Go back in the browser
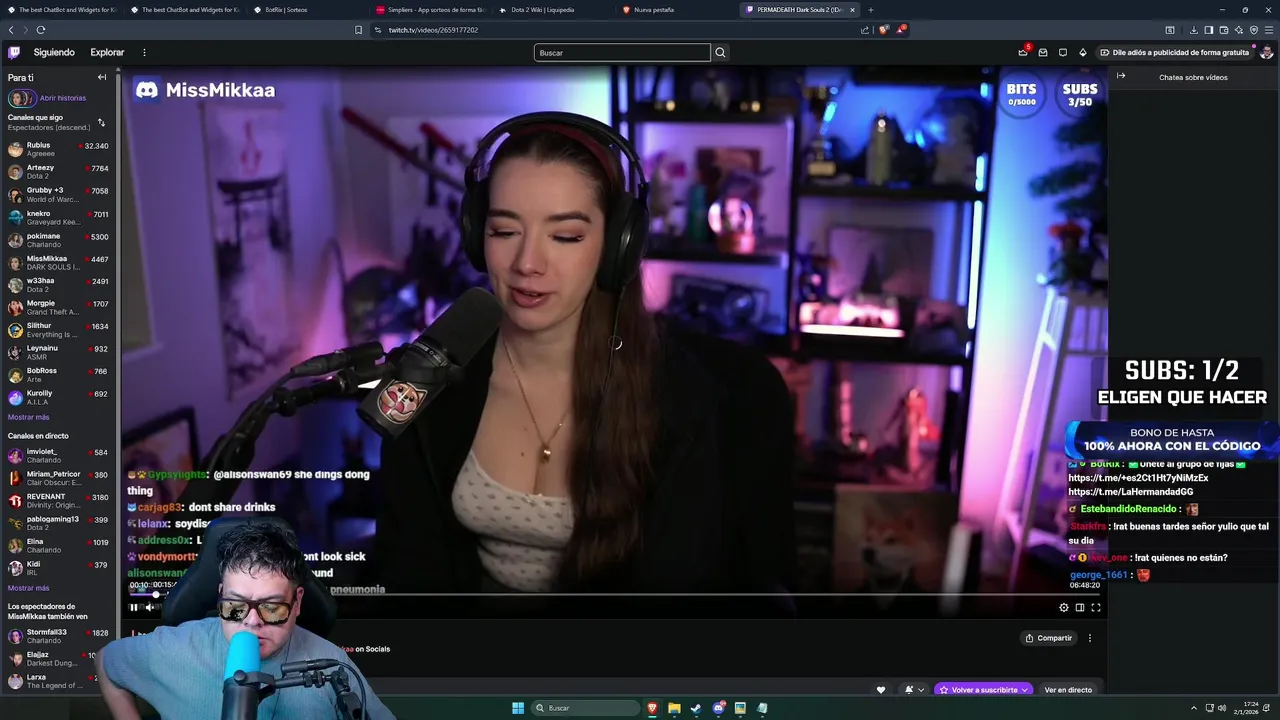The height and width of the screenshot is (720, 1280). coord(11,30)
